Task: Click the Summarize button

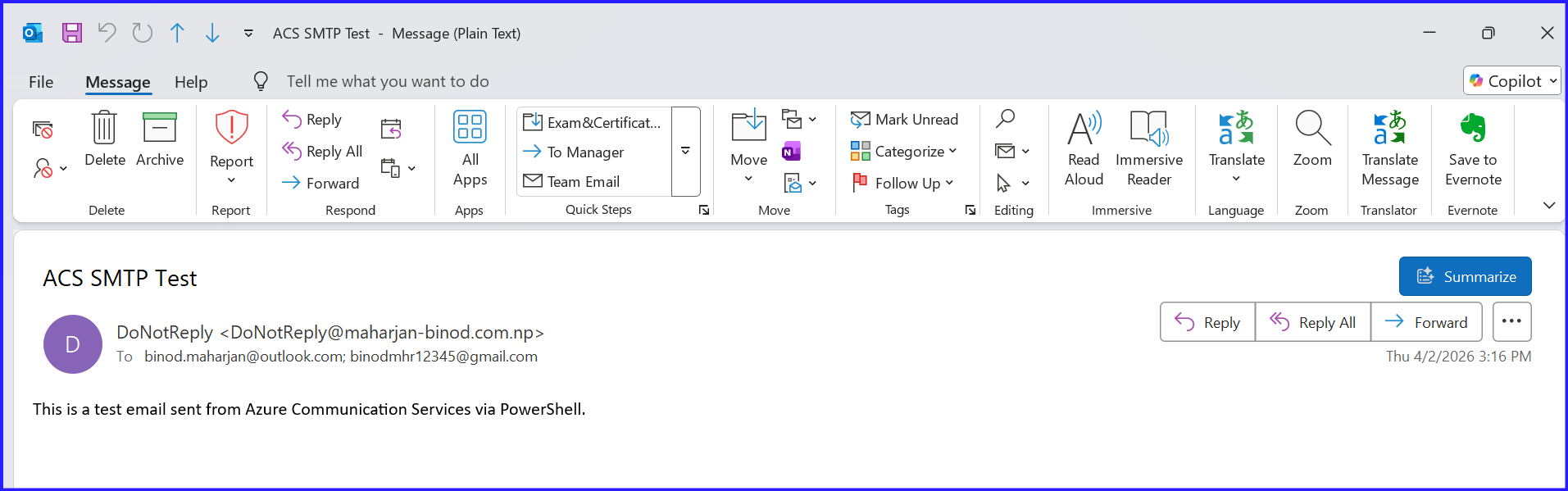Action: tap(1466, 276)
